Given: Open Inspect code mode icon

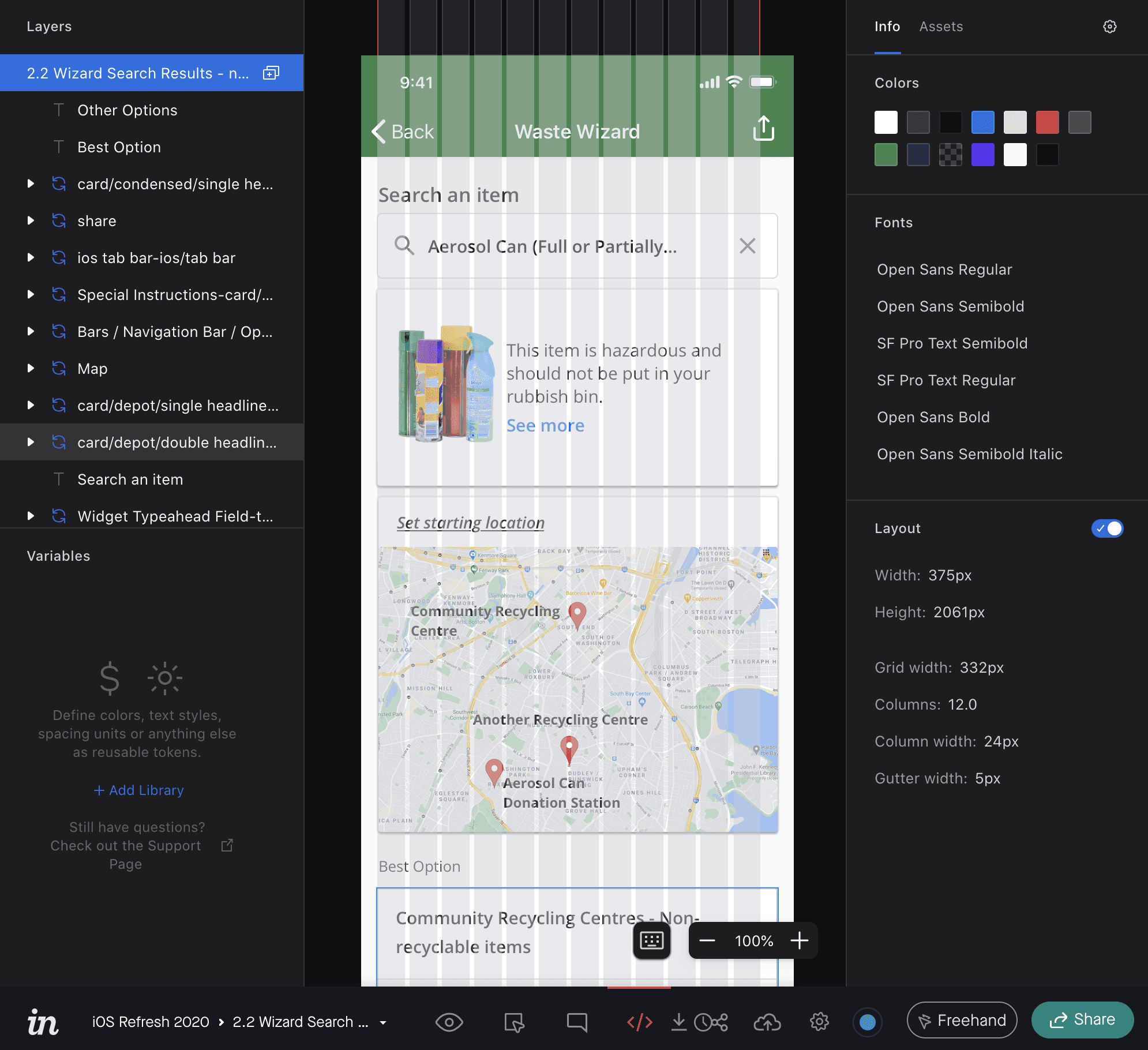Looking at the screenshot, I should tap(639, 1022).
